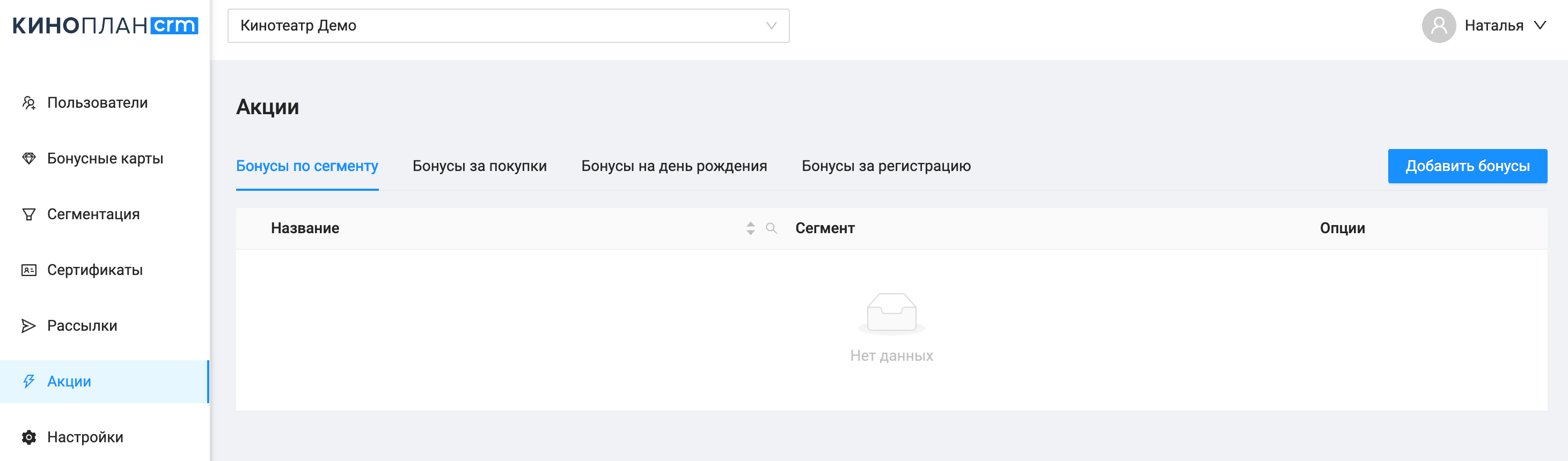This screenshot has height=461, width=1568.
Task: Open the Рассылки section
Action: pos(104,326)
